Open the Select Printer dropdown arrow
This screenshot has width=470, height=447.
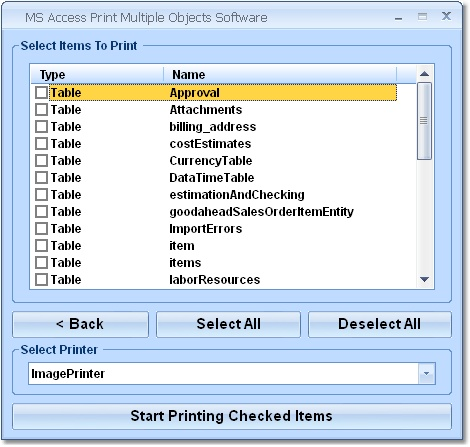pyautogui.click(x=427, y=374)
